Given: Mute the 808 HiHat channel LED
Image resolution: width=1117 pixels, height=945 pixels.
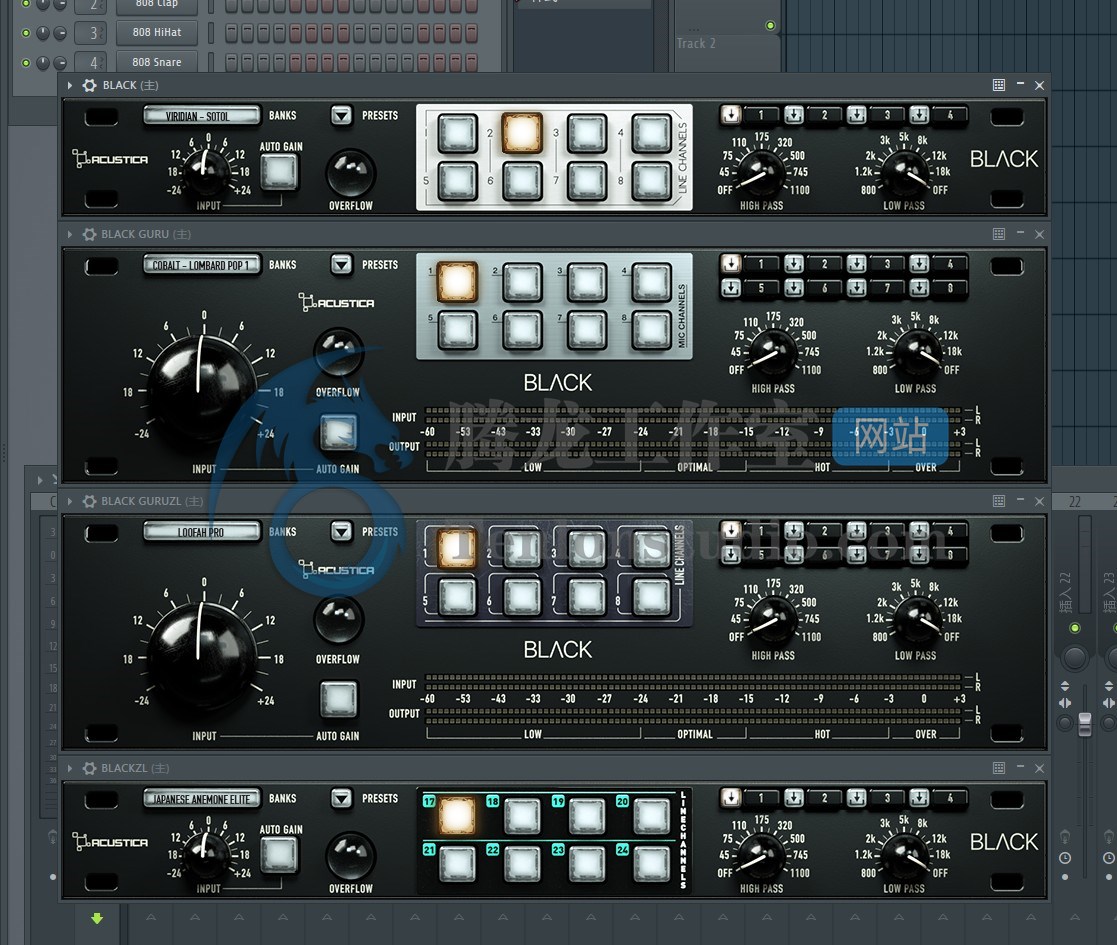Looking at the screenshot, I should tap(26, 33).
